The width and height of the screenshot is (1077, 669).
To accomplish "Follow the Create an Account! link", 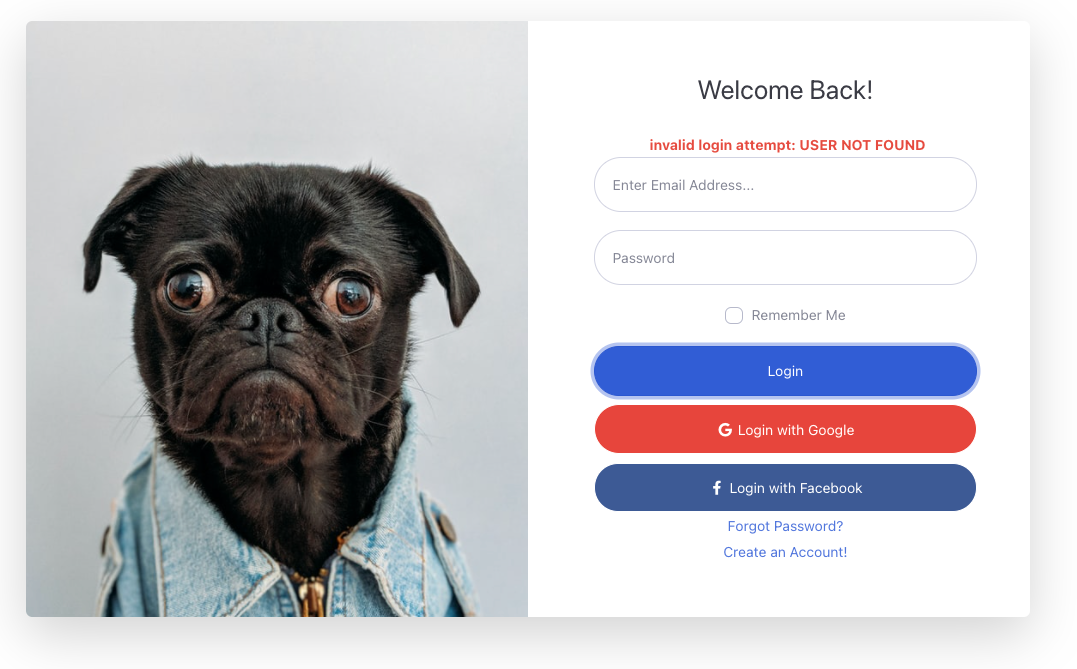I will coord(785,552).
